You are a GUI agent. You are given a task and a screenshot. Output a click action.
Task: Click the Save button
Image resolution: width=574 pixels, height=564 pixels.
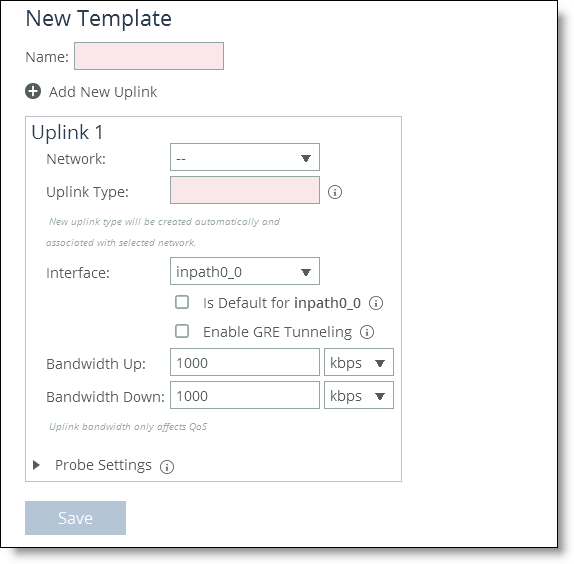(75, 518)
